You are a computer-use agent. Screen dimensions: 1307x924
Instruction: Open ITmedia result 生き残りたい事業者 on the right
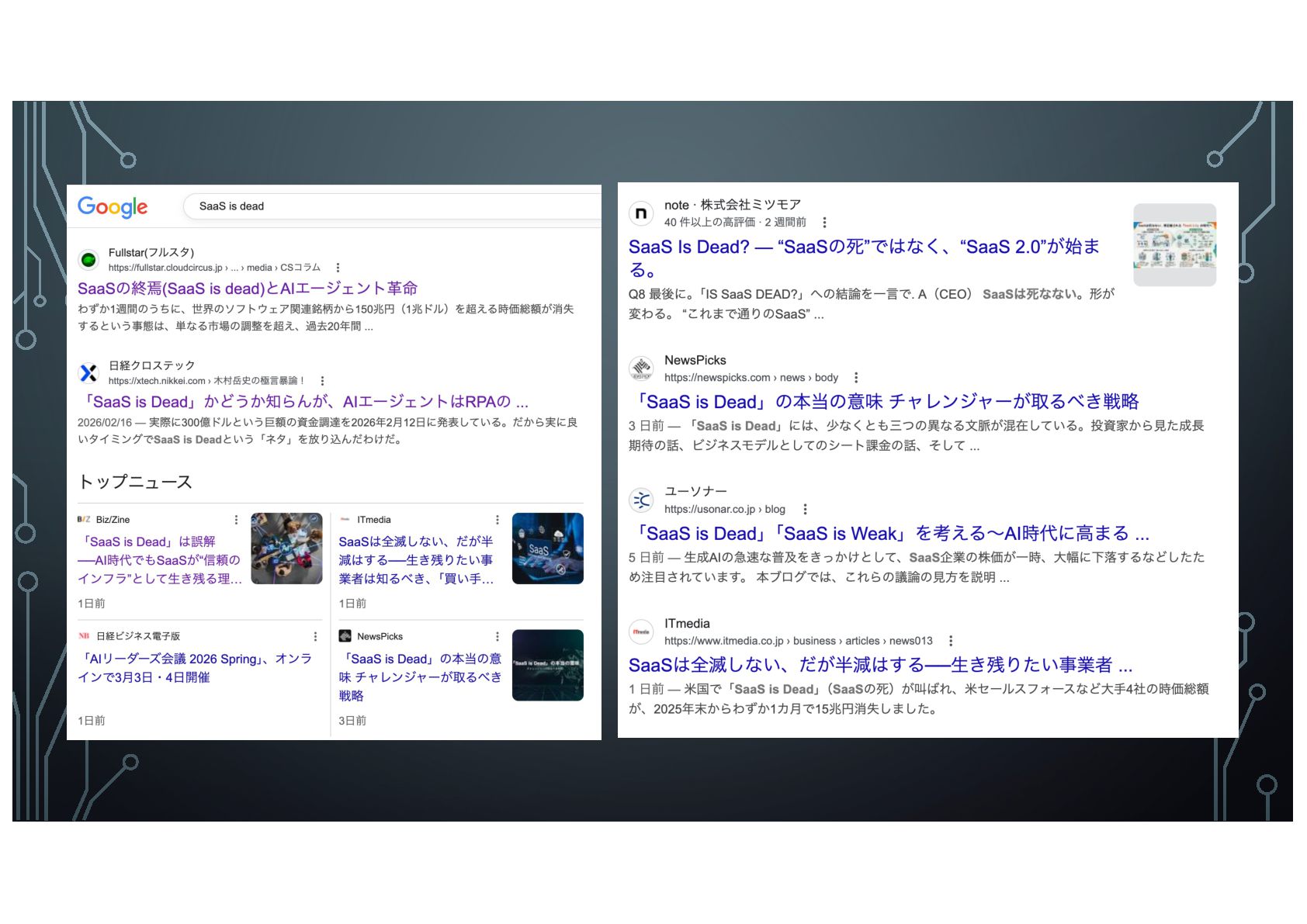pos(881,666)
